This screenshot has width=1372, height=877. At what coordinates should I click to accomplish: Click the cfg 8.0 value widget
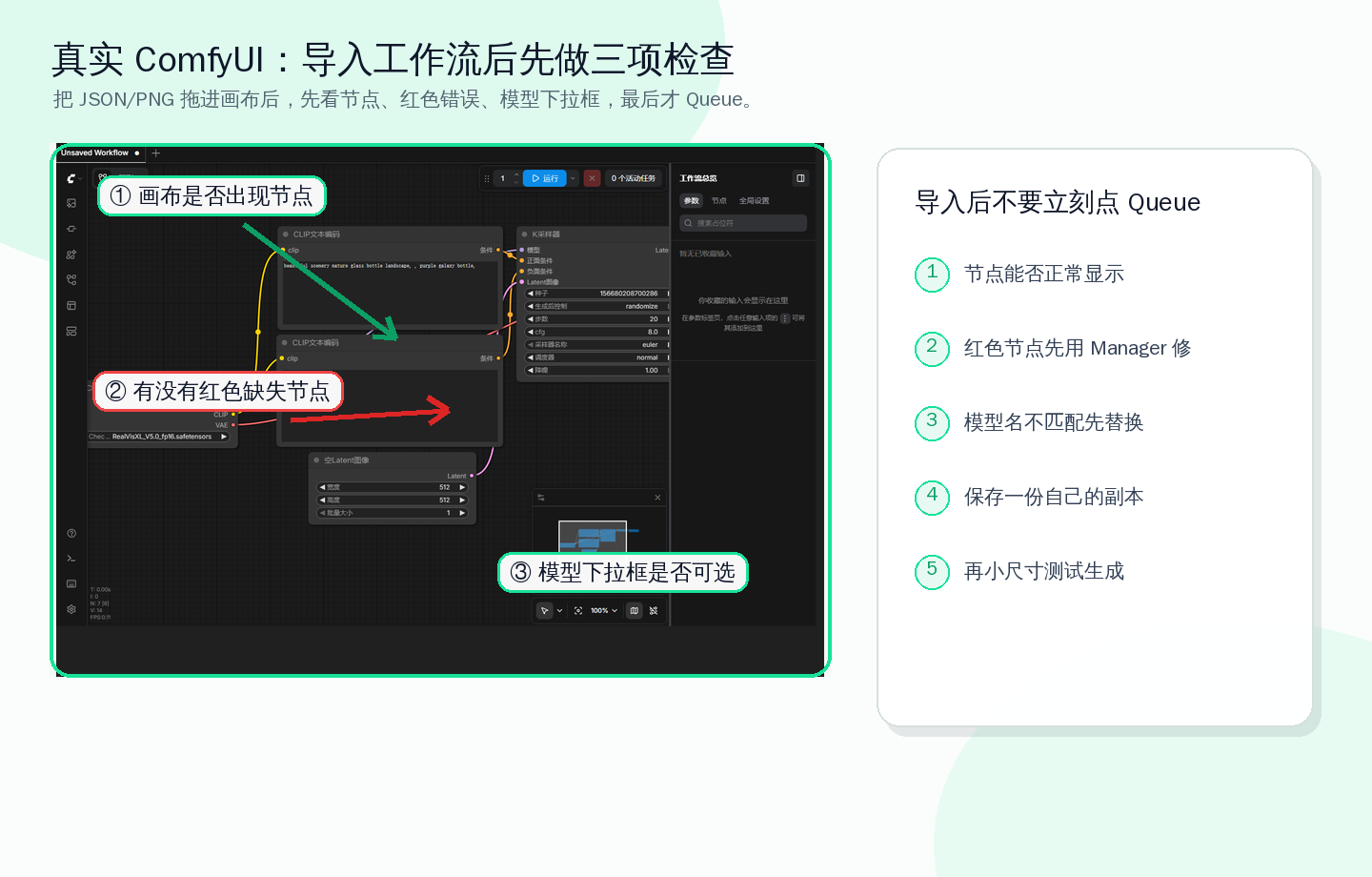pos(597,332)
